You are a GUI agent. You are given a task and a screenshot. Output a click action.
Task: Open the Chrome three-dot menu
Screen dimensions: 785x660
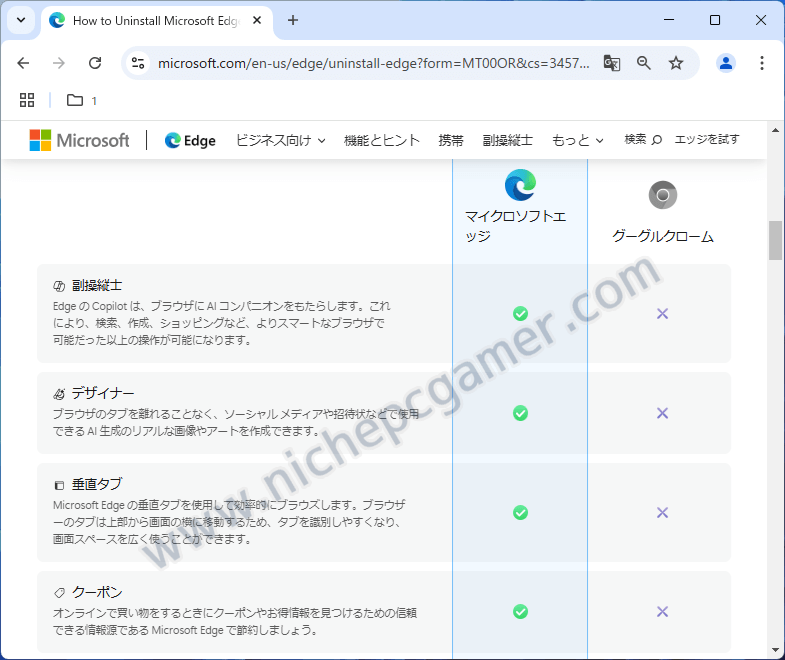point(761,63)
